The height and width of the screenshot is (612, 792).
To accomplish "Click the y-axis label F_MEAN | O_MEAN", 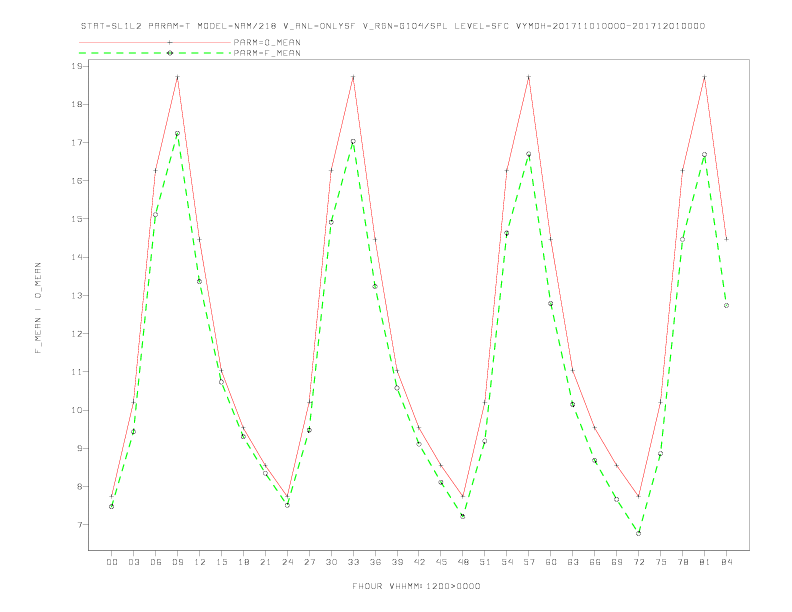I will [38, 308].
